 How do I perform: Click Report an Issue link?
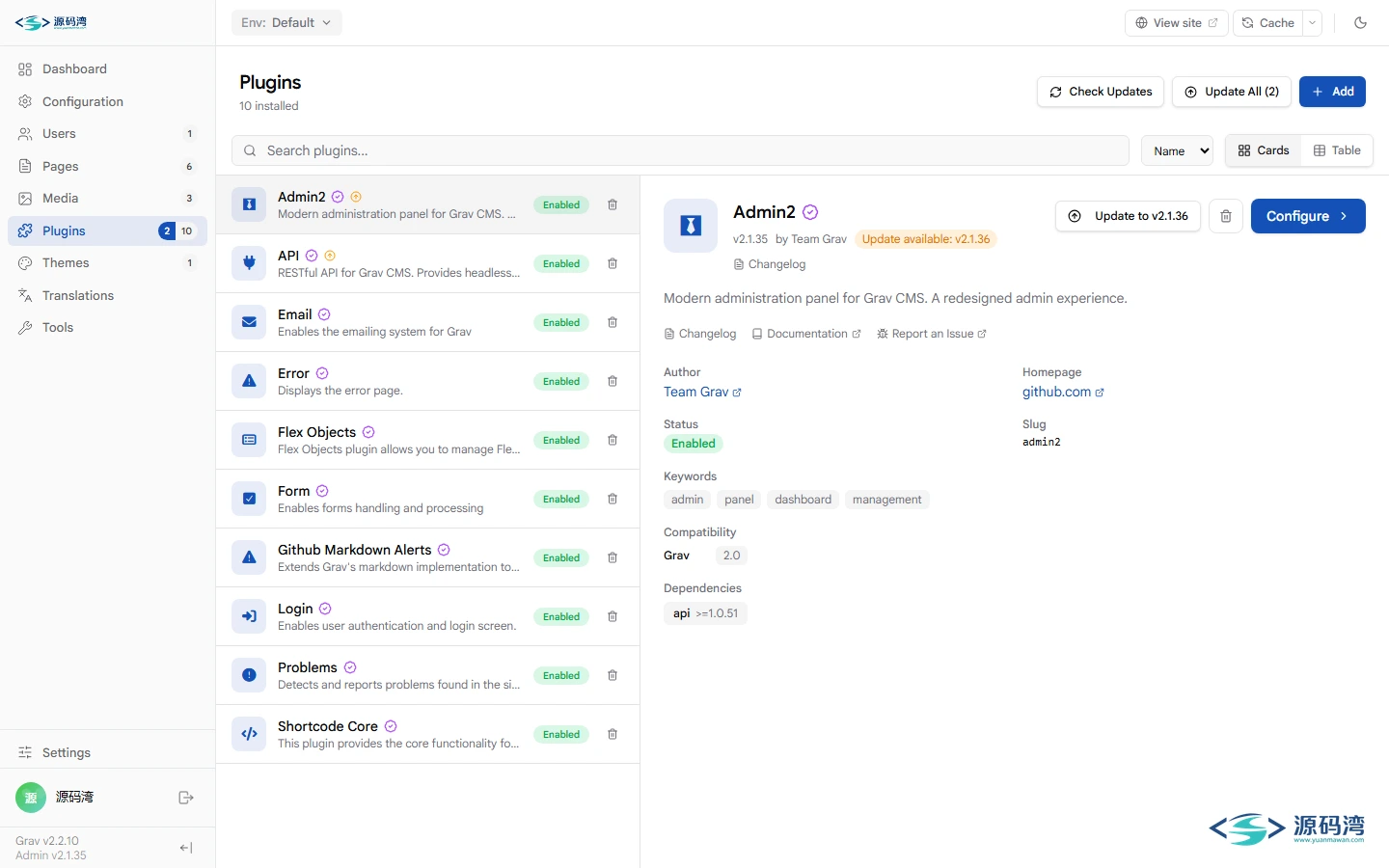[x=932, y=334]
